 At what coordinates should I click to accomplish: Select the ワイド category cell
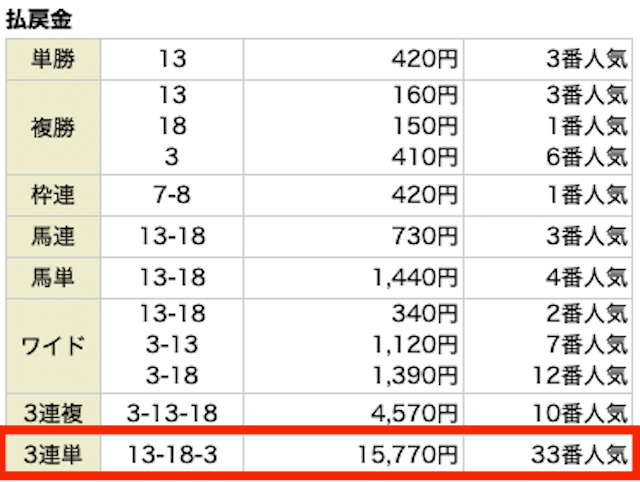[x=53, y=346]
